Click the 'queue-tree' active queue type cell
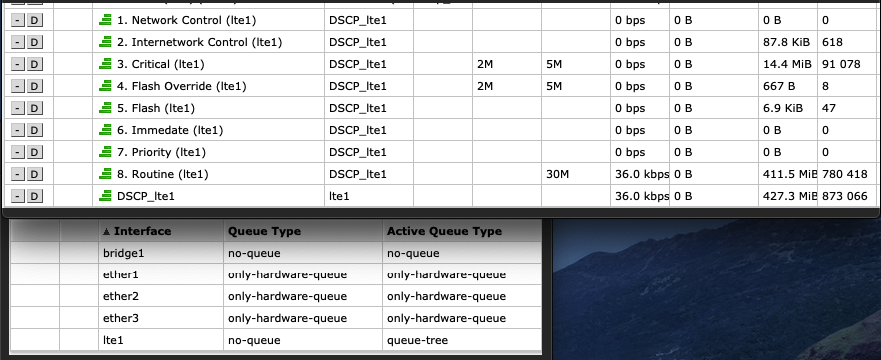This screenshot has height=360, width=881. (x=417, y=340)
